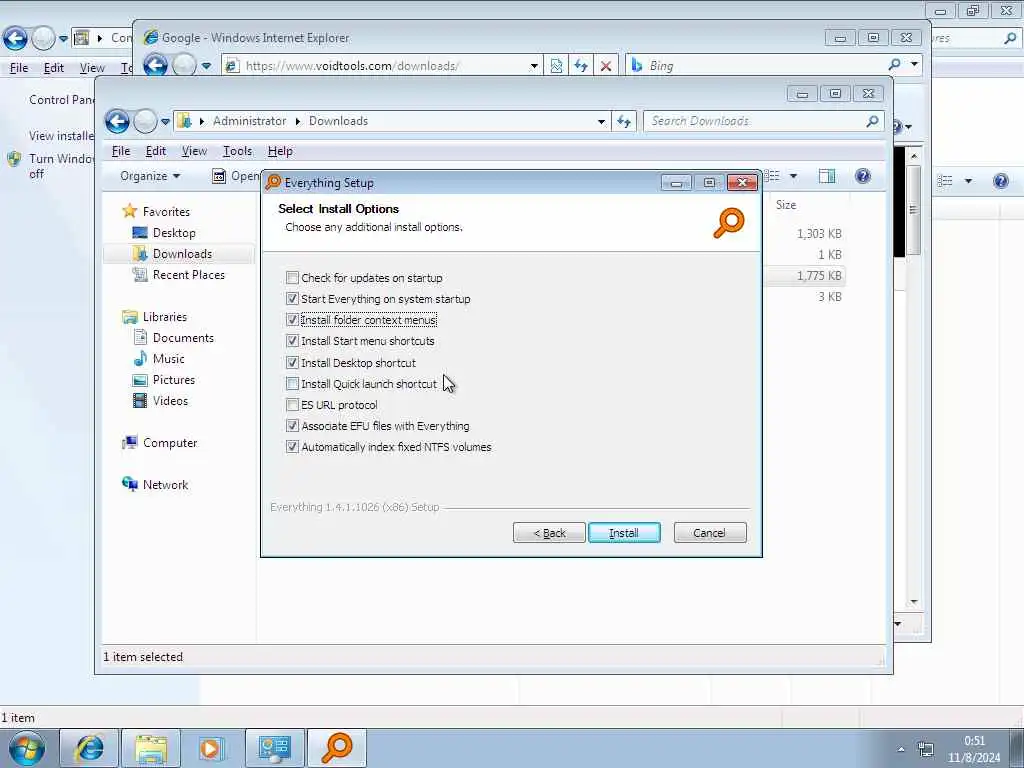Click Back in Internet Explorer window
1024x768 pixels.
(155, 65)
